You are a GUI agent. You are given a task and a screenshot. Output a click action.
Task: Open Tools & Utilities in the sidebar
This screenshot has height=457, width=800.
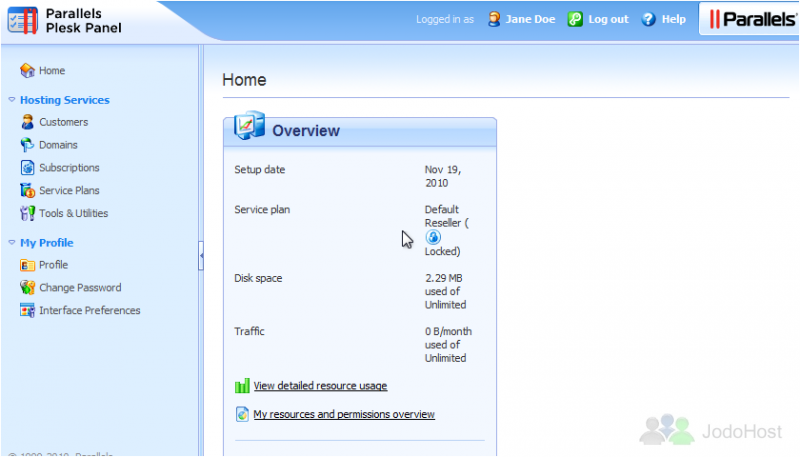[x=73, y=213]
